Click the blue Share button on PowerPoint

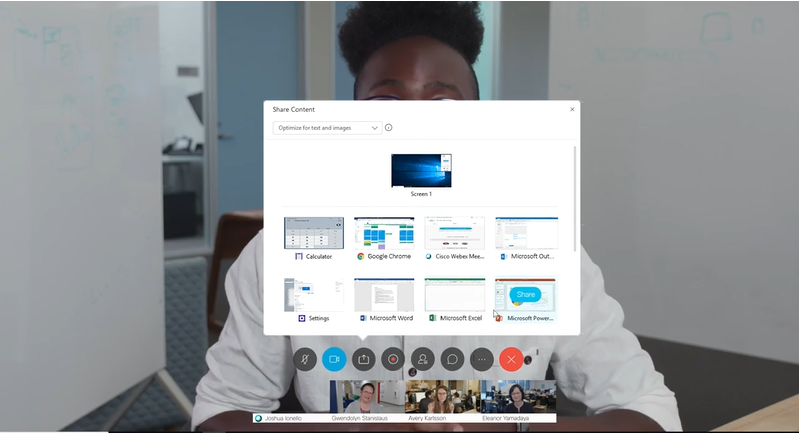[x=526, y=294]
